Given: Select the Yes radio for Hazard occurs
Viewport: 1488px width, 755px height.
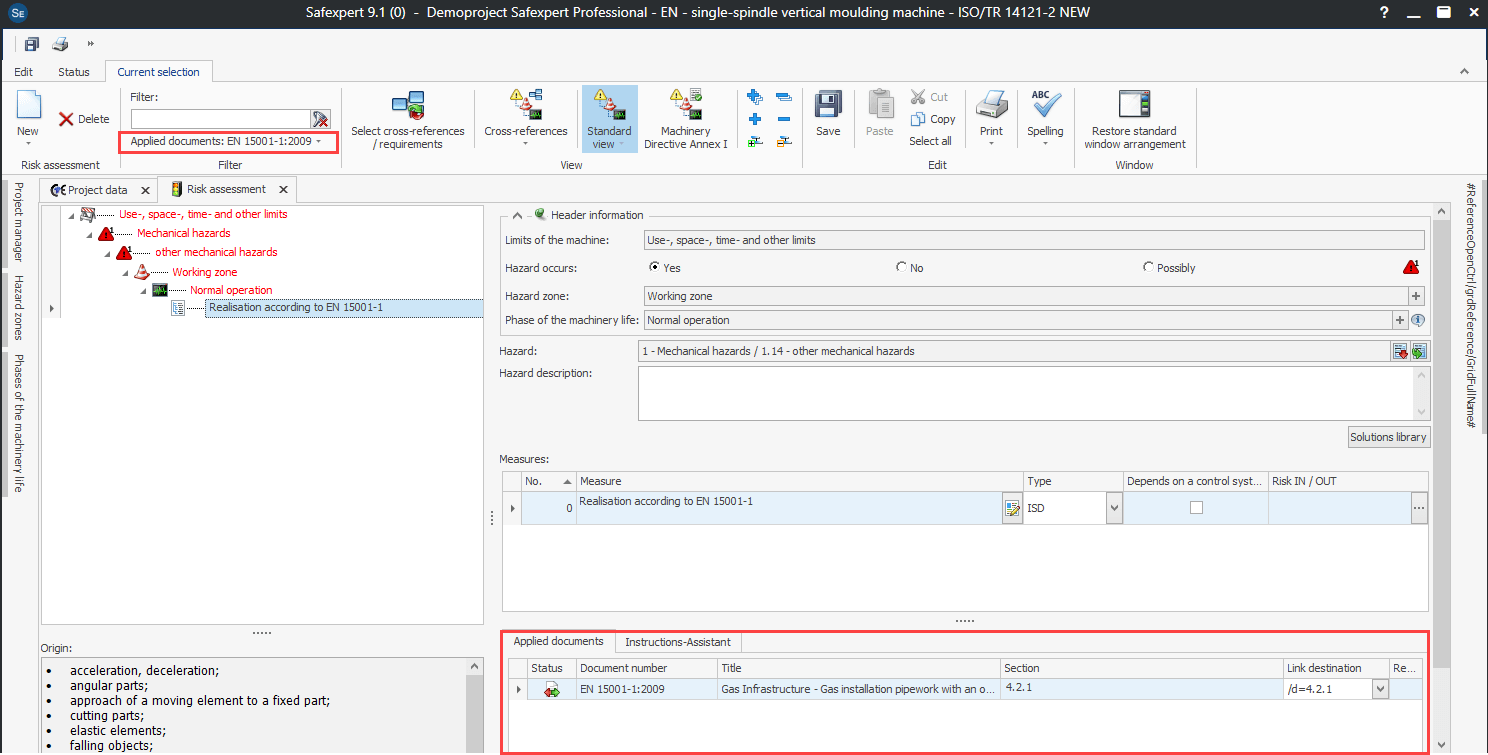Looking at the screenshot, I should pyautogui.click(x=655, y=268).
